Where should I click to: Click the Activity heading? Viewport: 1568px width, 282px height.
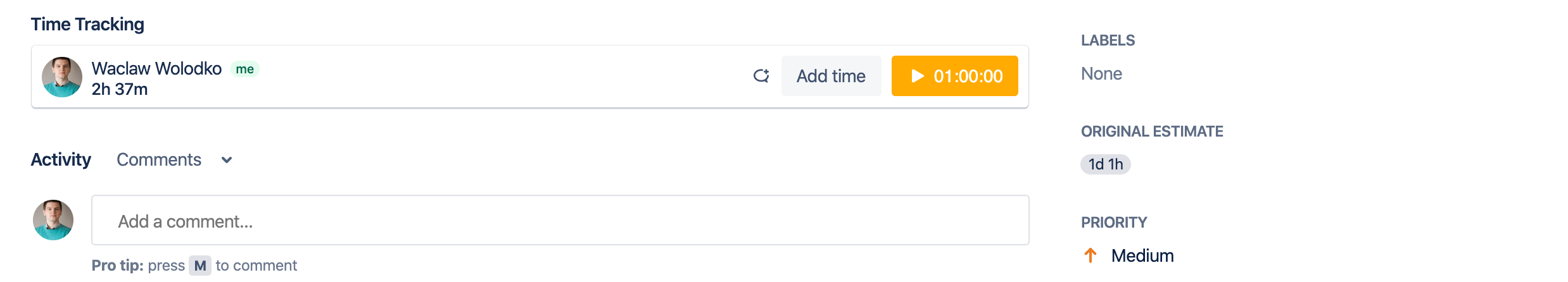tap(61, 159)
